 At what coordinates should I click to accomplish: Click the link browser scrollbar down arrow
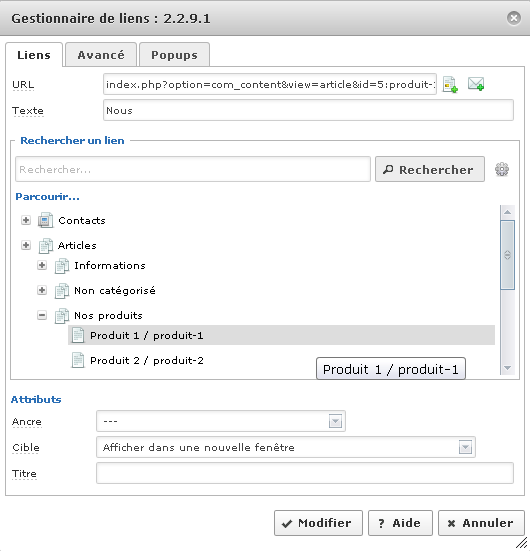(x=507, y=368)
